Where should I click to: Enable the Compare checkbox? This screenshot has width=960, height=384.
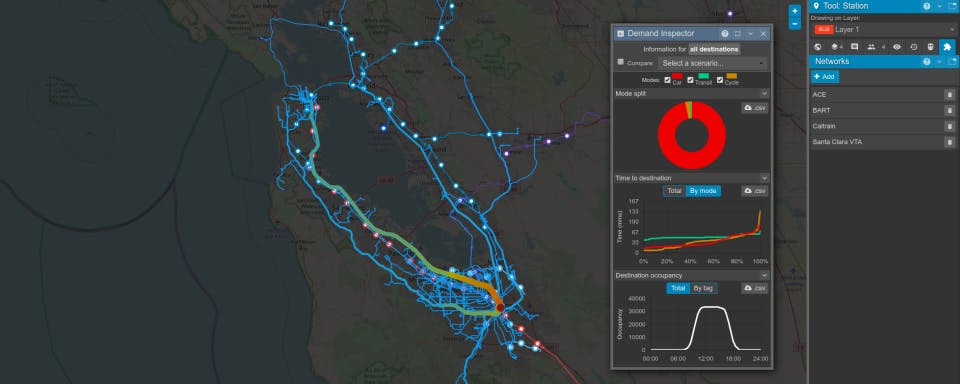pos(621,62)
